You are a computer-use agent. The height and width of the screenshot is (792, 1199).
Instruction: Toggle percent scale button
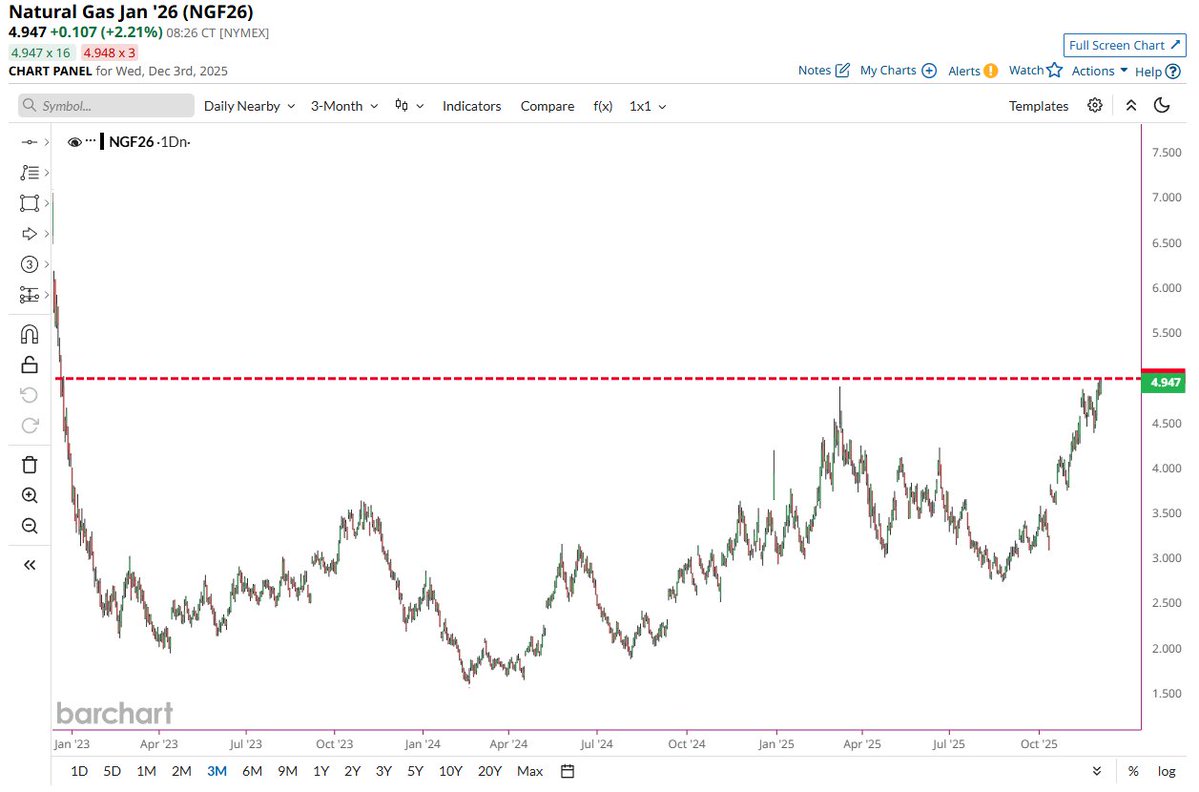click(x=1133, y=771)
